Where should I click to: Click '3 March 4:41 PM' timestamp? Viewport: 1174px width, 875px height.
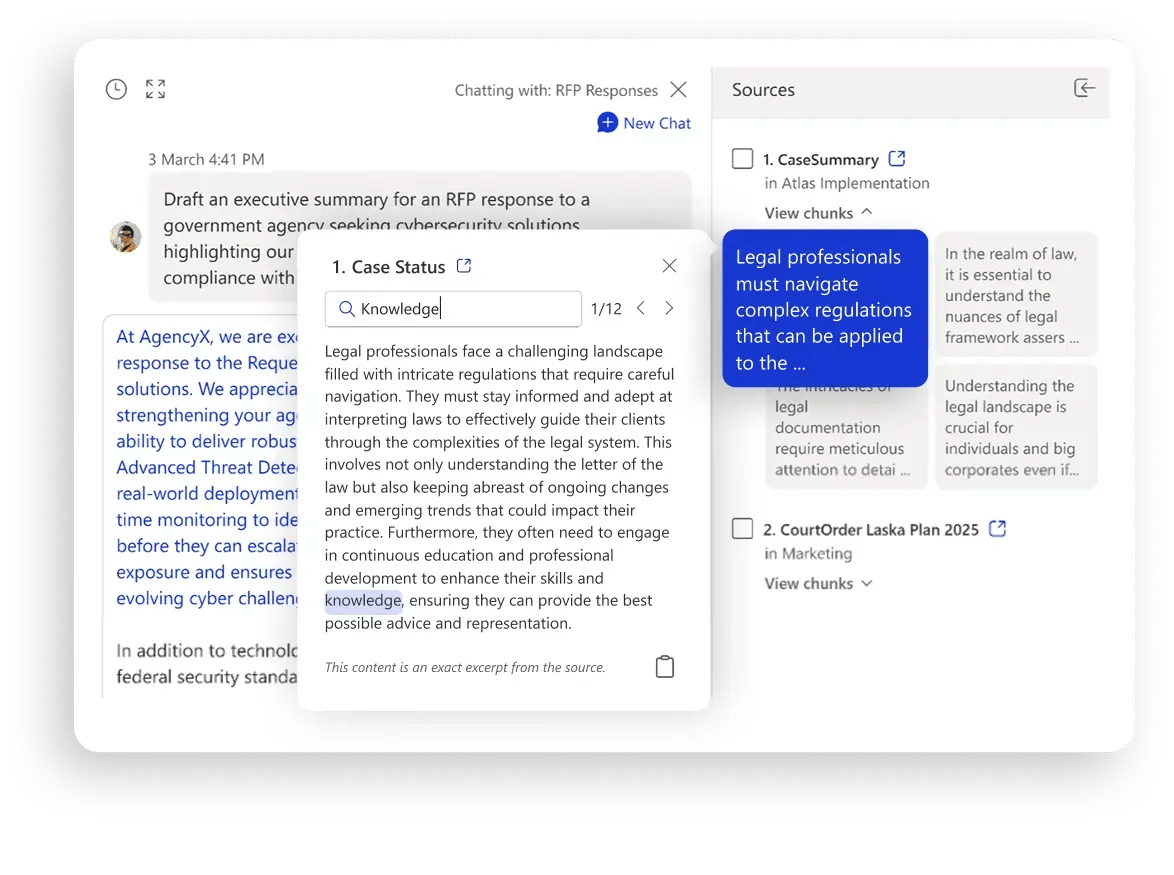(206, 159)
